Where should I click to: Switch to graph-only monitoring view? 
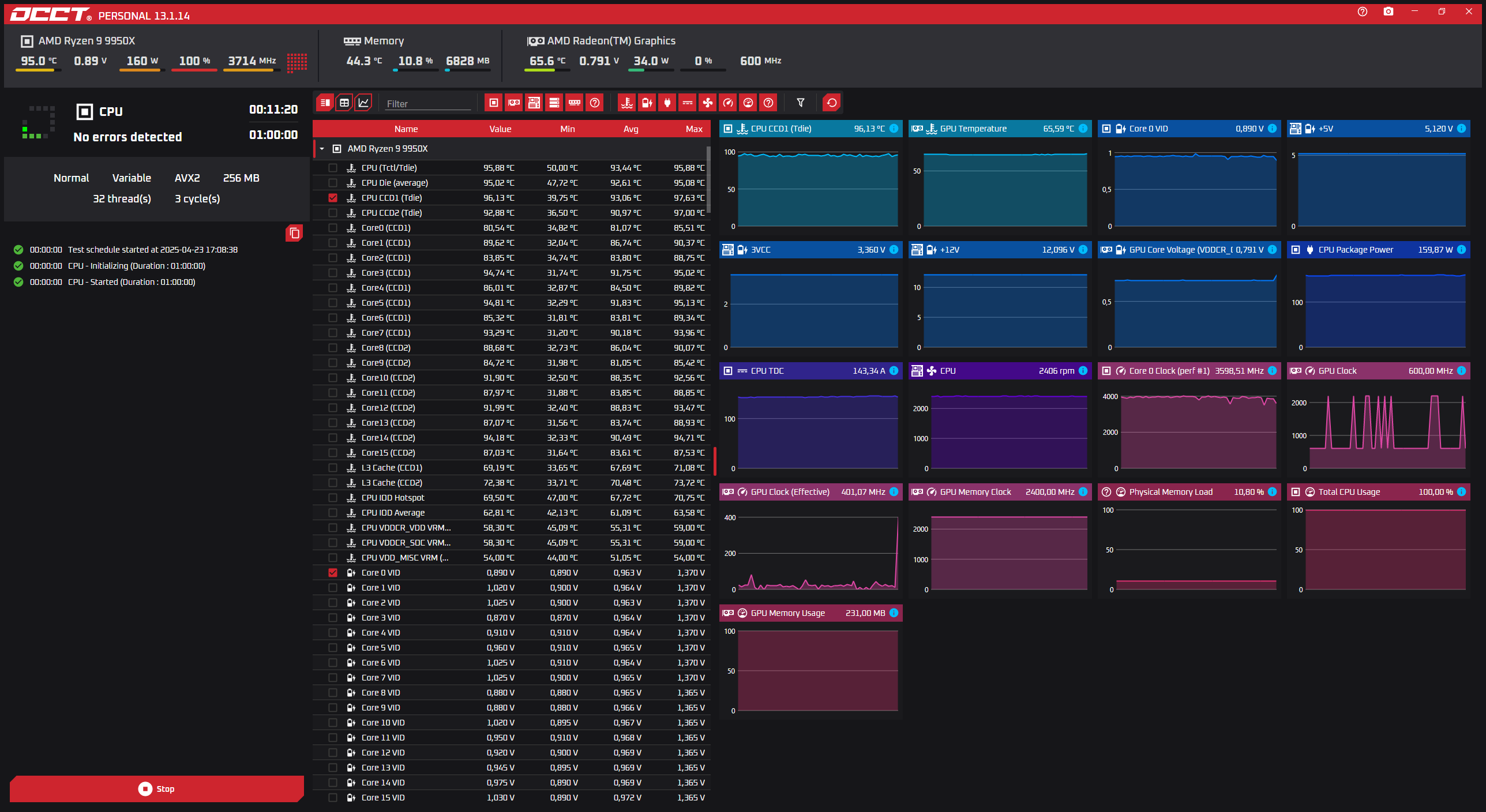click(363, 103)
